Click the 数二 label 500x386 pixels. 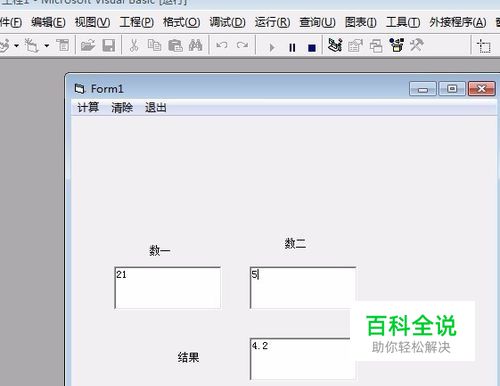point(295,243)
